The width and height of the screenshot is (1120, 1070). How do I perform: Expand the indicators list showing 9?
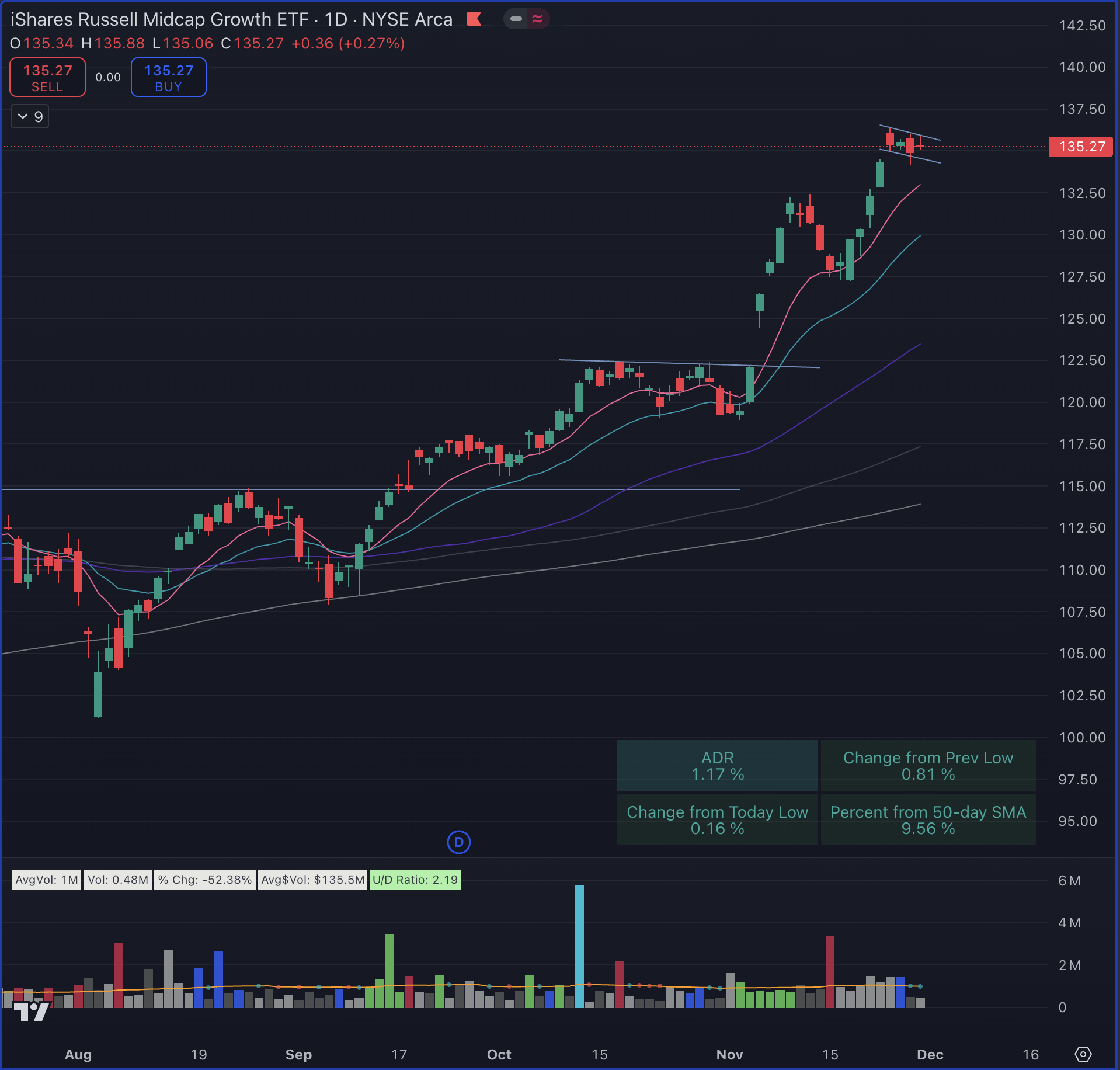tap(29, 116)
